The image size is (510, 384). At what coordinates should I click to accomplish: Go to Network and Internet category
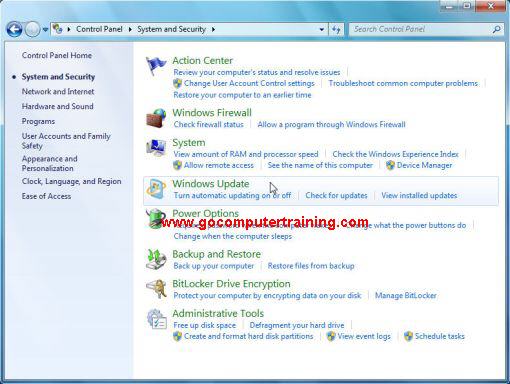tap(58, 92)
